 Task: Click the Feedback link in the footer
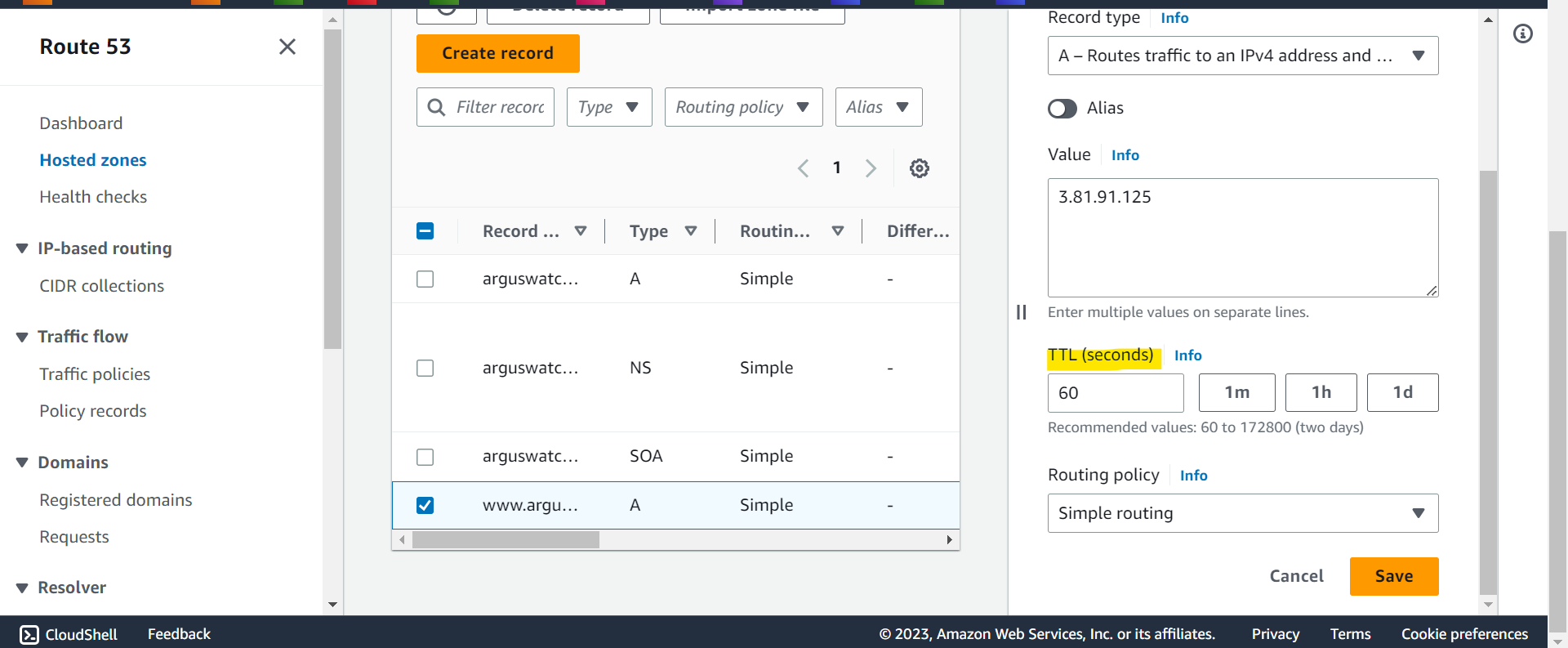point(179,634)
